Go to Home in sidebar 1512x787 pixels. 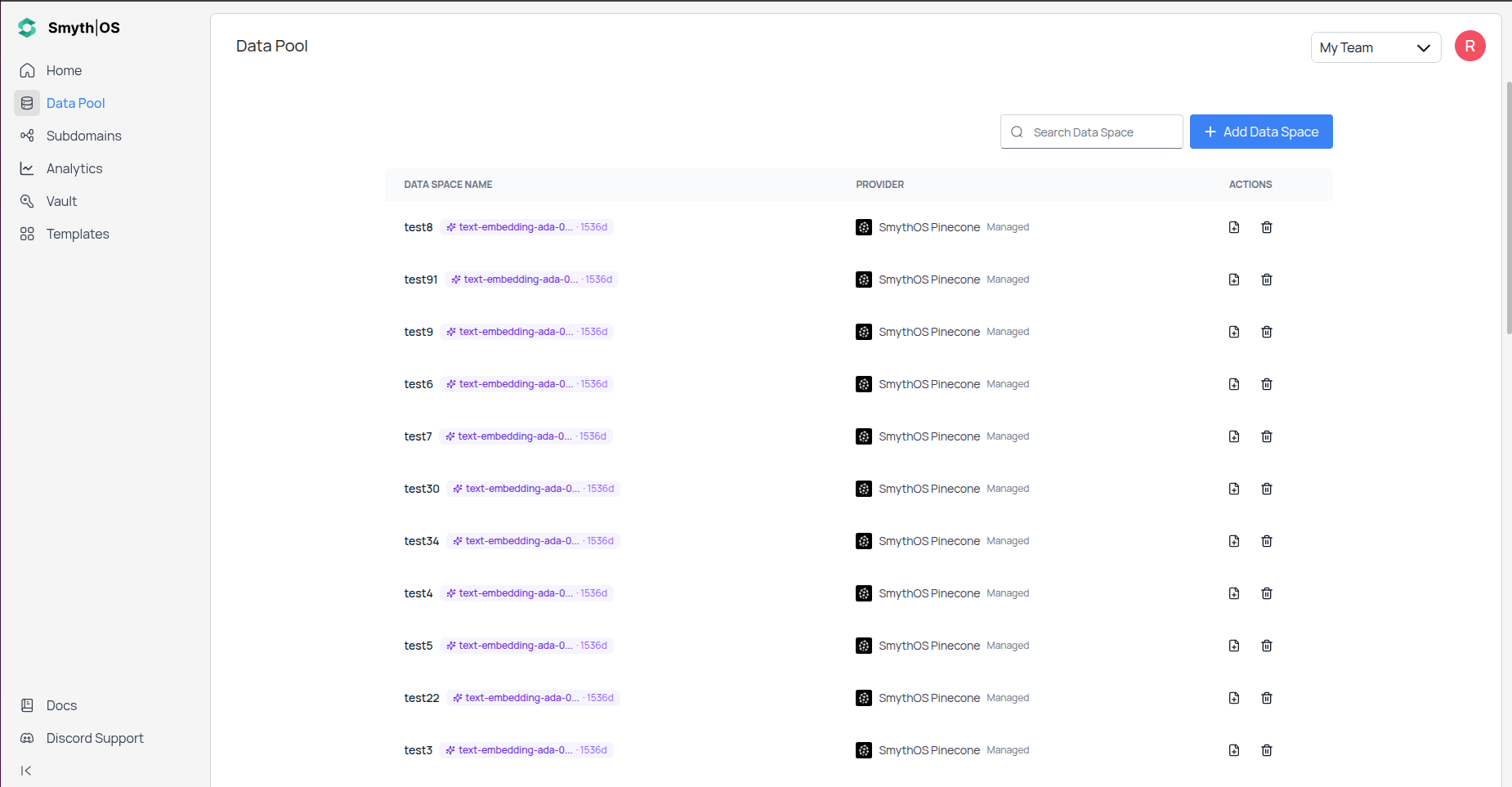[64, 70]
